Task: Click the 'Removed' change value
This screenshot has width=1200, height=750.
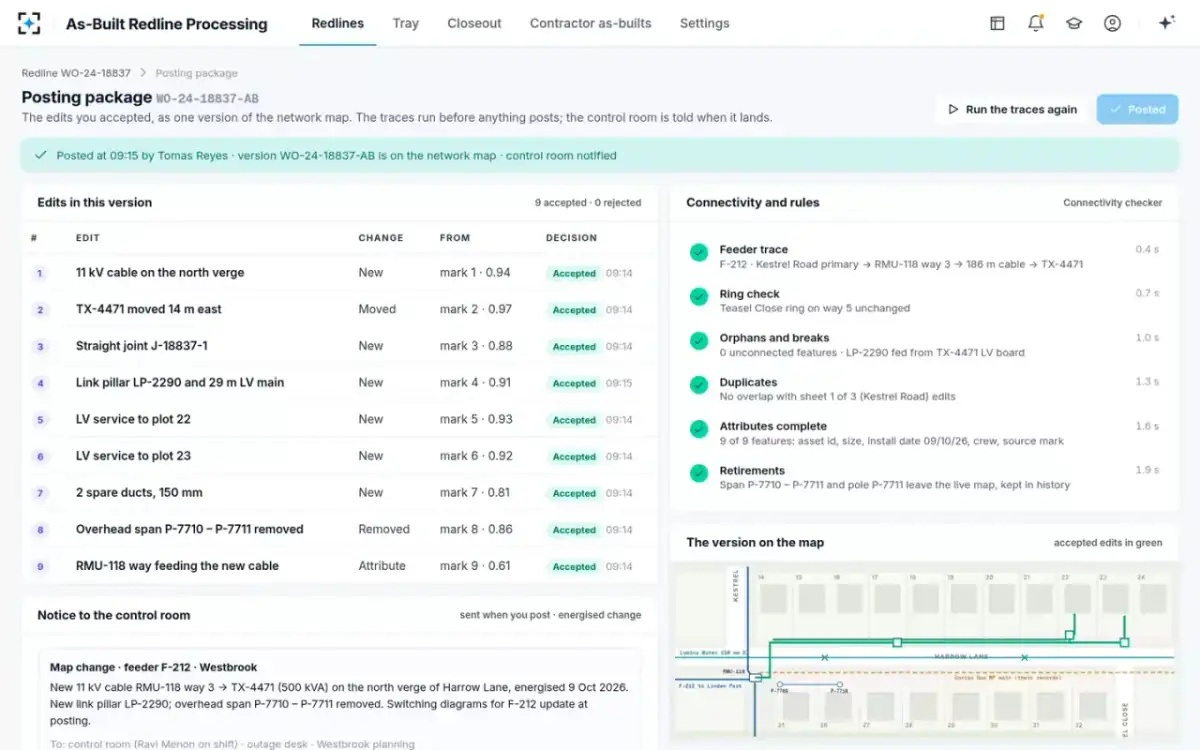Action: (x=384, y=530)
